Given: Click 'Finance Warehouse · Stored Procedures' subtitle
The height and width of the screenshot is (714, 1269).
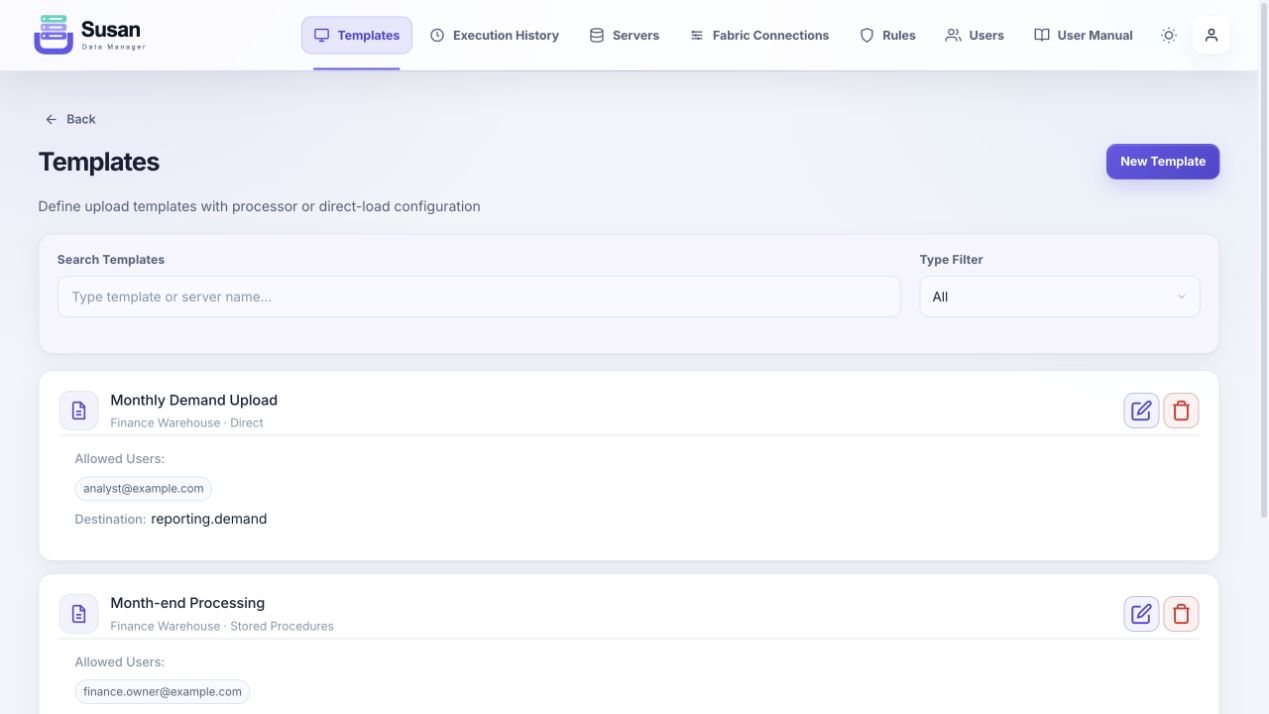Looking at the screenshot, I should click(222, 626).
